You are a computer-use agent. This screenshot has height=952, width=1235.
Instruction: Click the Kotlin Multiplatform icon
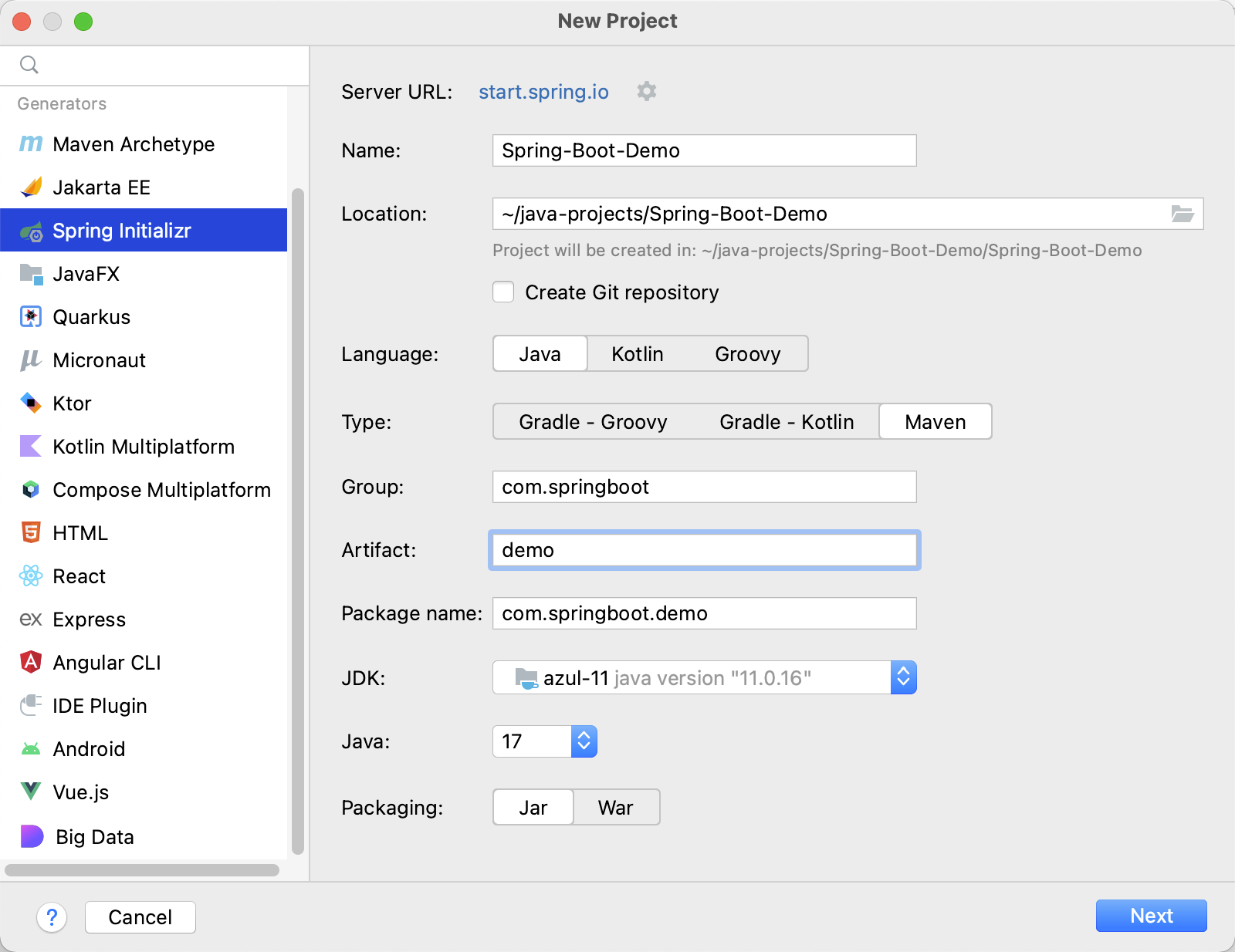click(31, 447)
